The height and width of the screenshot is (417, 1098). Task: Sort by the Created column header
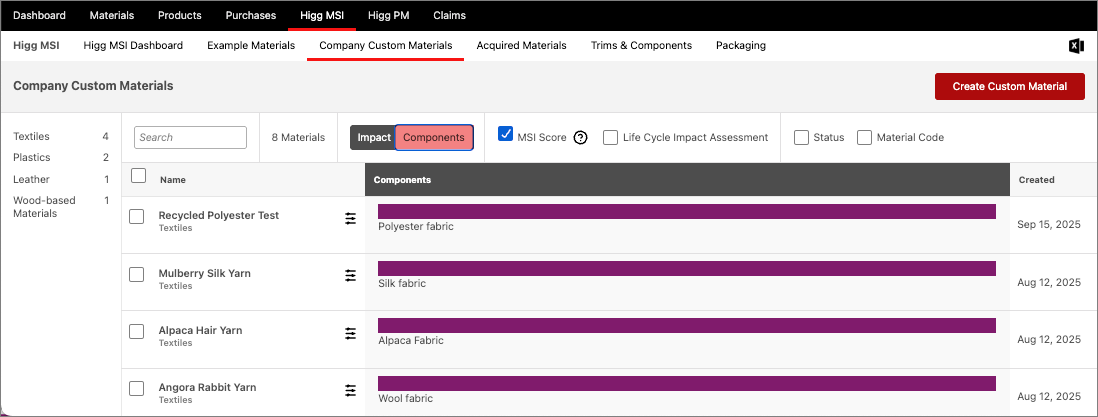click(x=1036, y=180)
